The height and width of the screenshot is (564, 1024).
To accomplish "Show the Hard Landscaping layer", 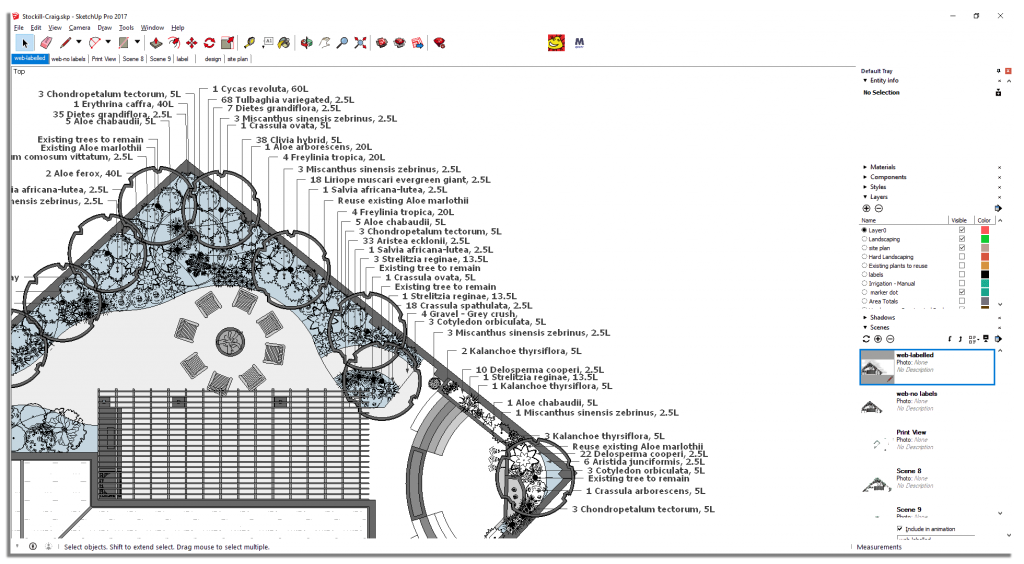I will (962, 257).
